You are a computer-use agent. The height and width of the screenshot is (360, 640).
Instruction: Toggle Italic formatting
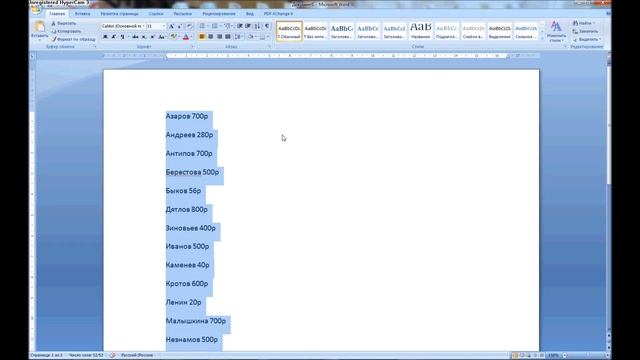point(113,37)
